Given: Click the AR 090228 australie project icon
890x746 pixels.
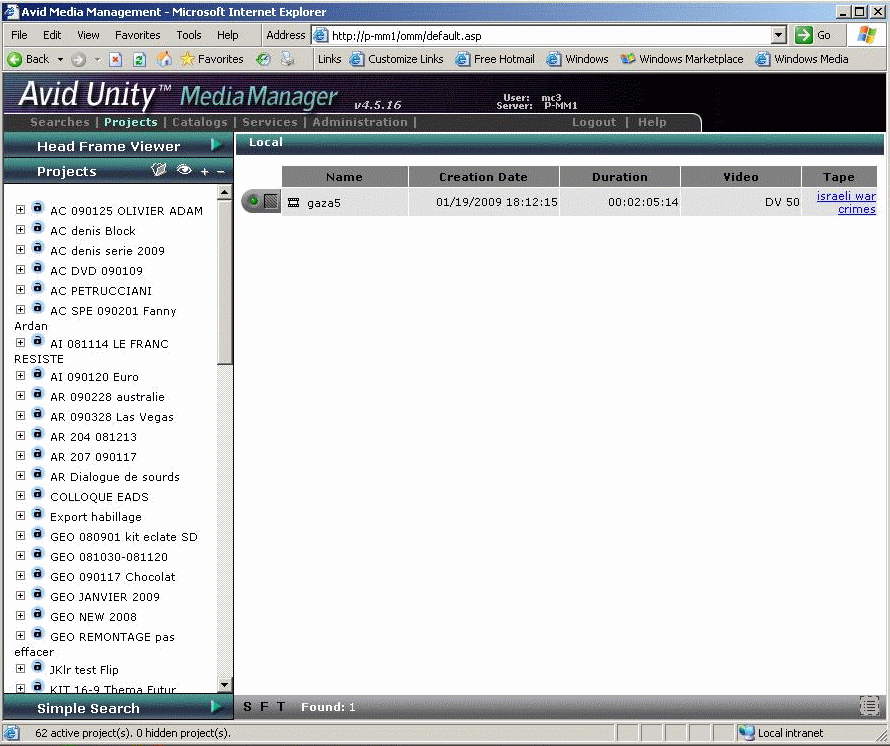Looking at the screenshot, I should pos(37,394).
